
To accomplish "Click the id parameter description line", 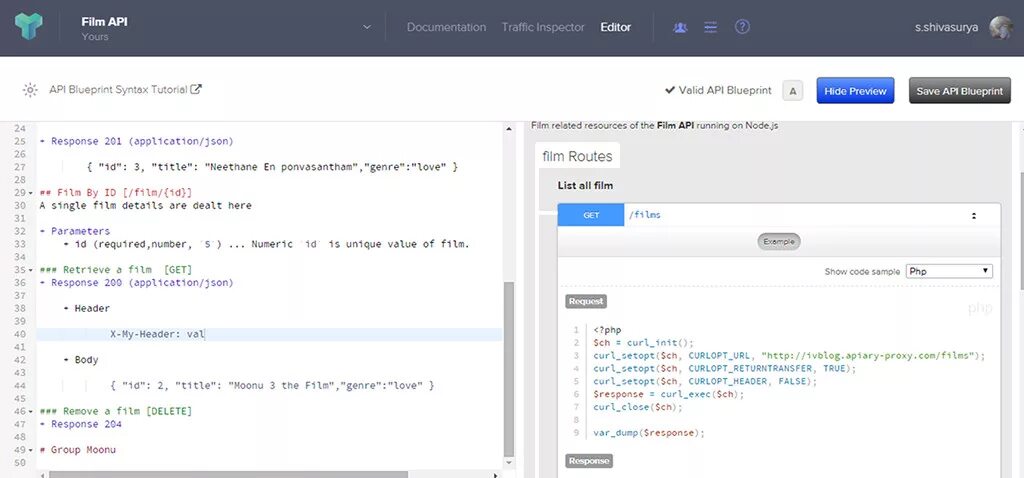I will coord(266,244).
